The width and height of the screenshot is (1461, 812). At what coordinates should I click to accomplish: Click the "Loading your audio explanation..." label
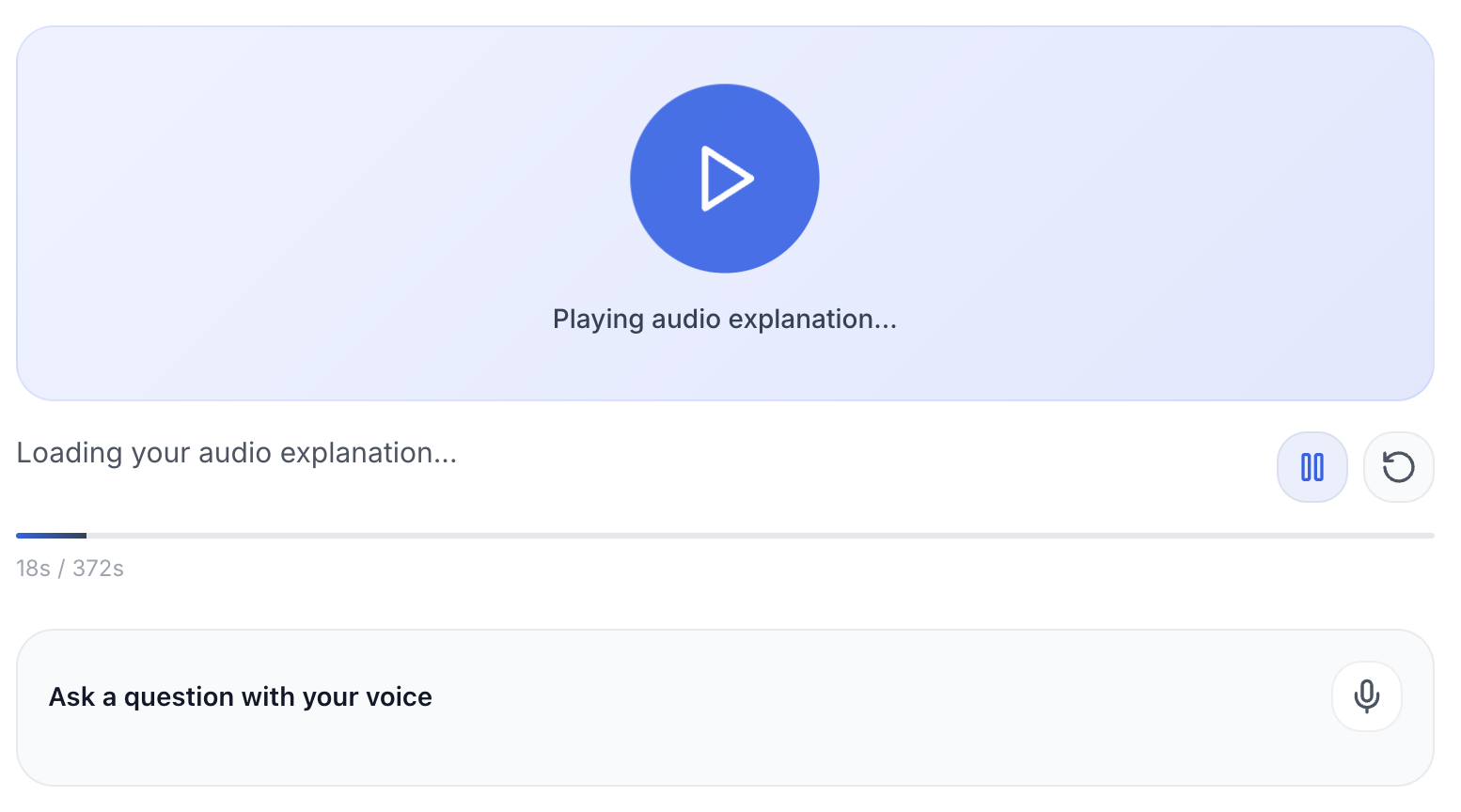(x=237, y=453)
